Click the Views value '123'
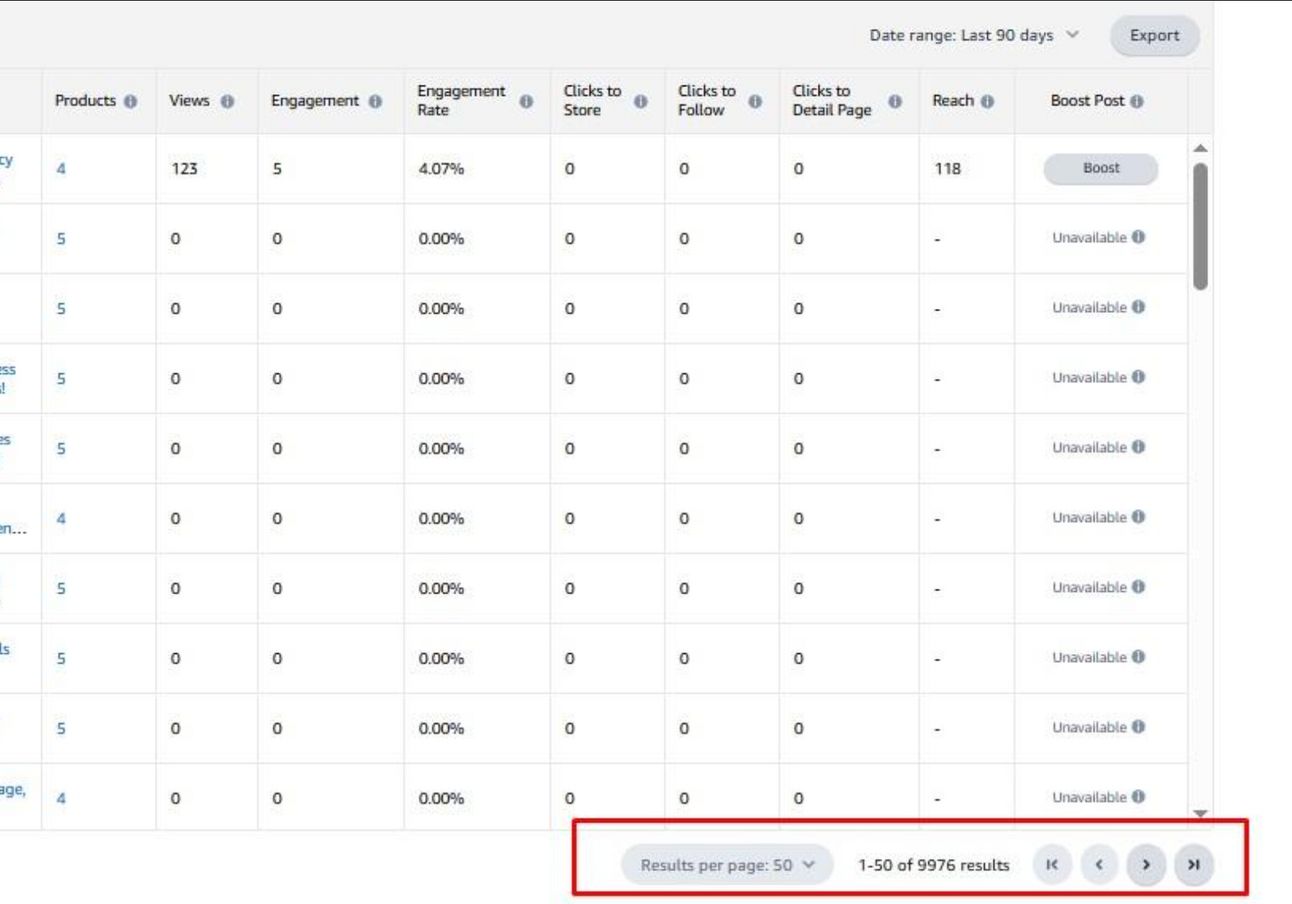Viewport: 1292px width, 904px height. tap(184, 169)
